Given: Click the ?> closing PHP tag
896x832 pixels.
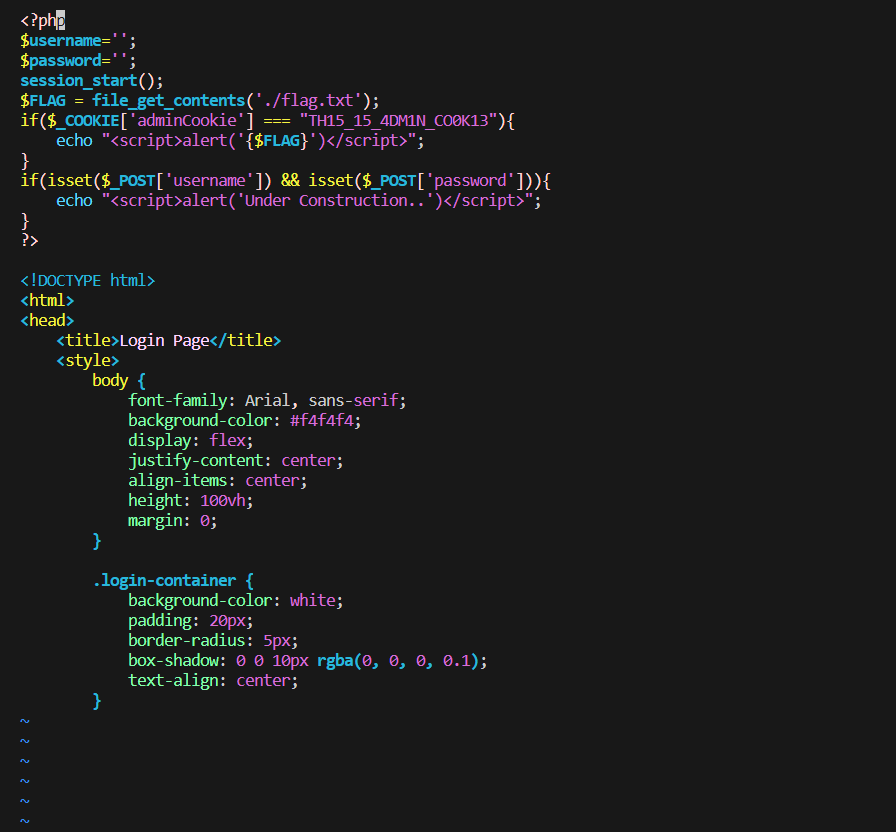Looking at the screenshot, I should click(x=29, y=241).
